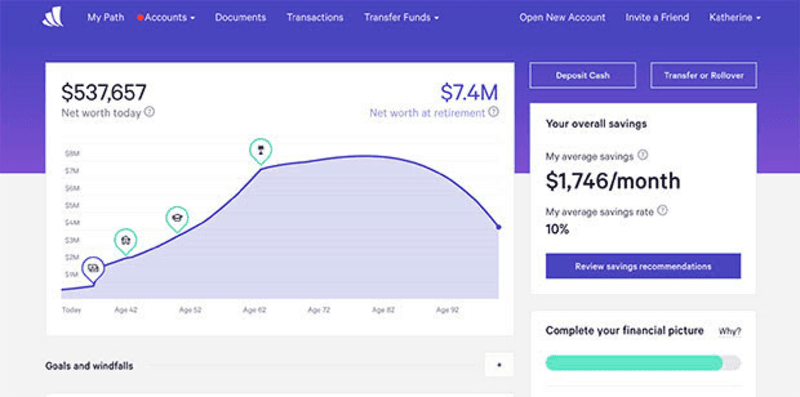The width and height of the screenshot is (800, 397).
Task: Click the $8M y-axis label
Action: (72, 153)
